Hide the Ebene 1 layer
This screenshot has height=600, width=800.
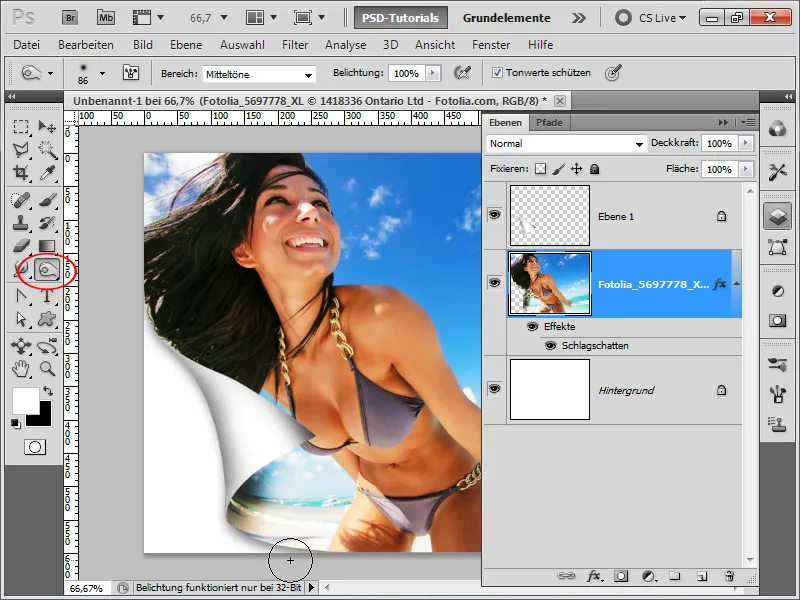click(x=494, y=215)
